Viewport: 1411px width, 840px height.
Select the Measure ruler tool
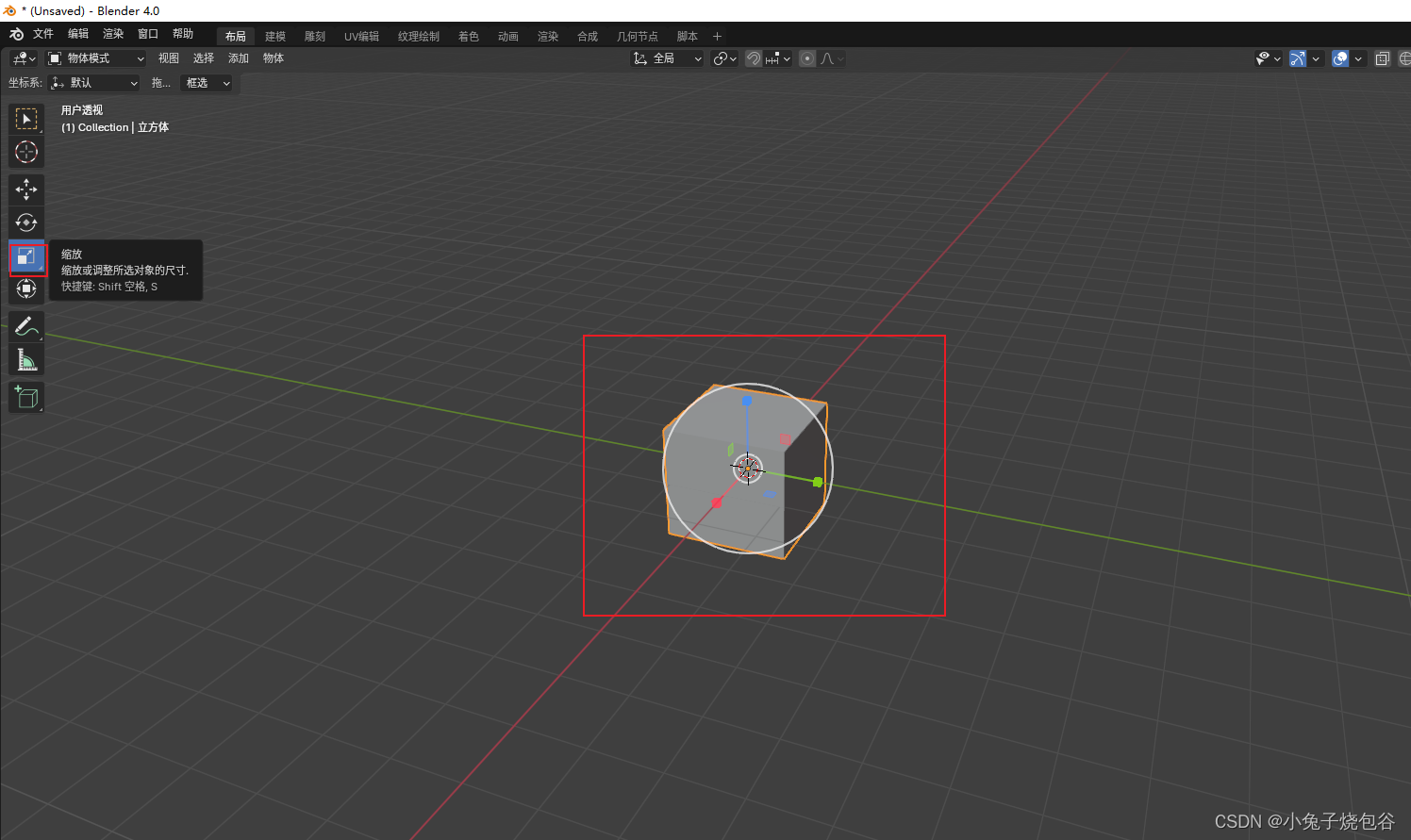[26, 360]
